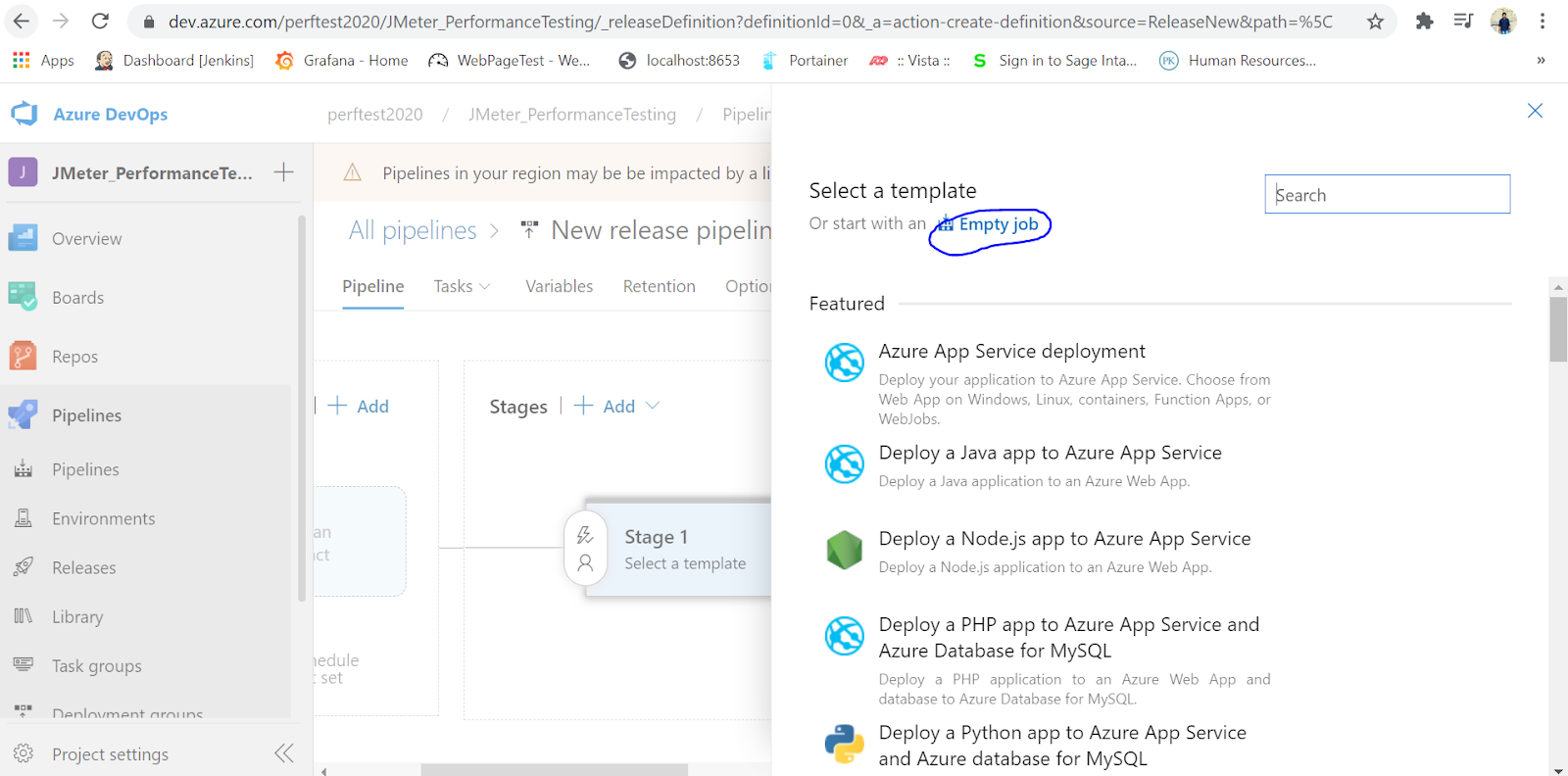Select Azure App Service deployment template
This screenshot has height=776, width=1568.
click(1049, 384)
